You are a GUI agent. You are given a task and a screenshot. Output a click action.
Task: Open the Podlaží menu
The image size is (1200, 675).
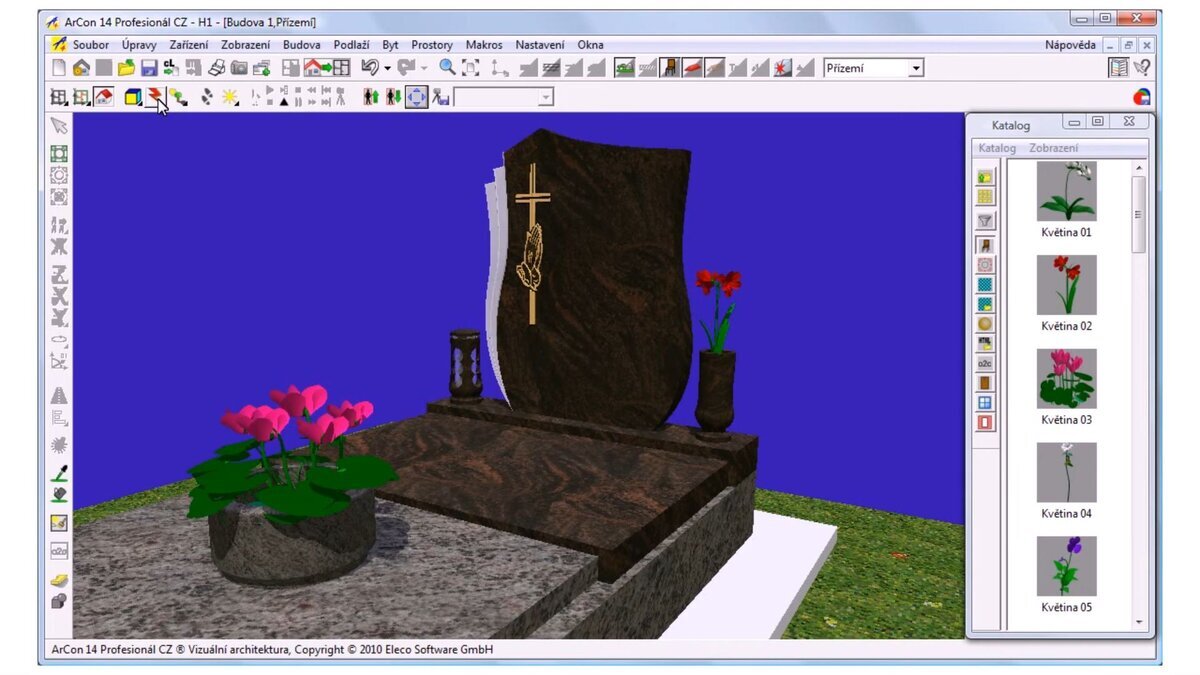coord(351,45)
